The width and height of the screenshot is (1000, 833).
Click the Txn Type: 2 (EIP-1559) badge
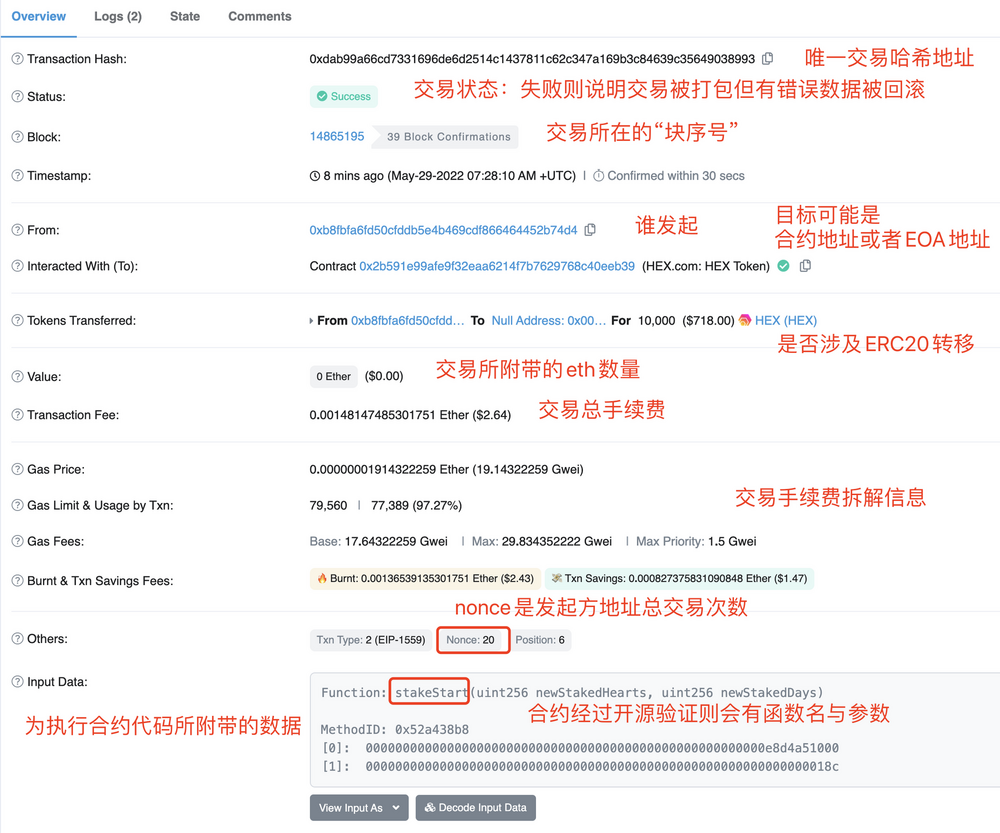tap(371, 640)
